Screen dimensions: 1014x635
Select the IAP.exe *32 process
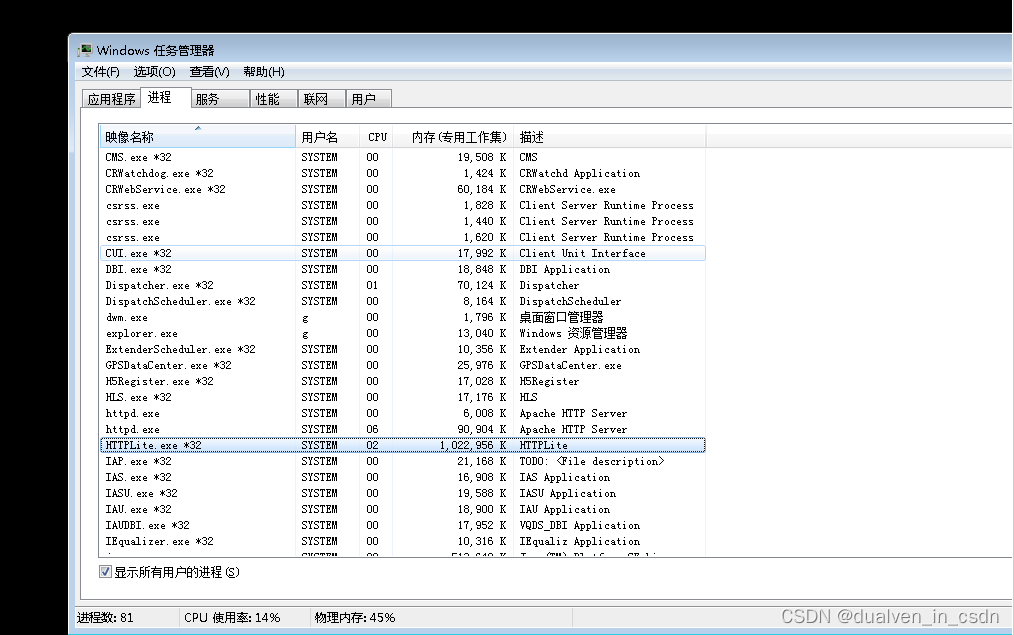(402, 461)
